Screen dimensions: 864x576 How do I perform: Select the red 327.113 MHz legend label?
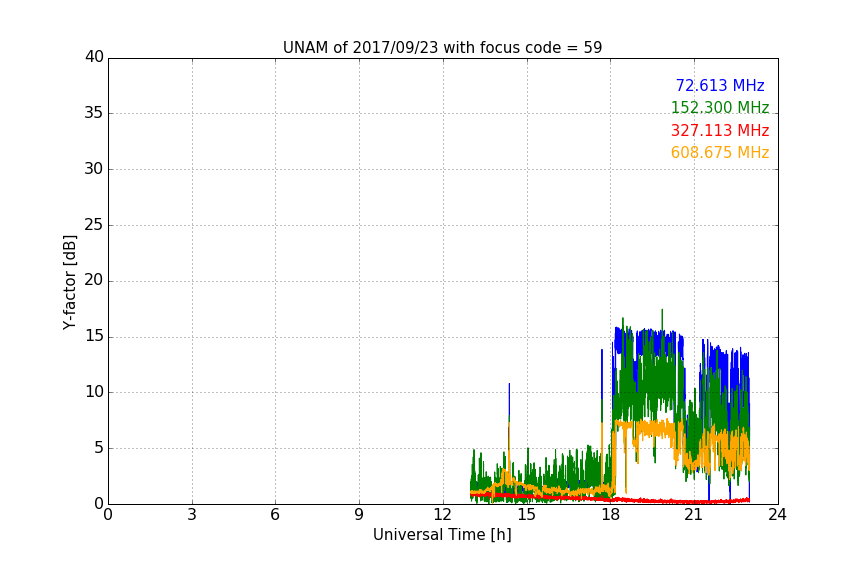pyautogui.click(x=720, y=130)
